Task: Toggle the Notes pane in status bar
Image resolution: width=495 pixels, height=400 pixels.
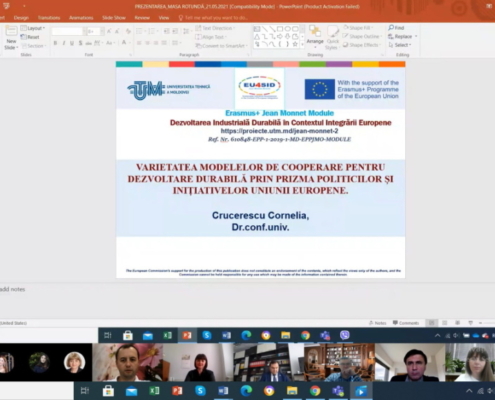Action: click(378, 323)
